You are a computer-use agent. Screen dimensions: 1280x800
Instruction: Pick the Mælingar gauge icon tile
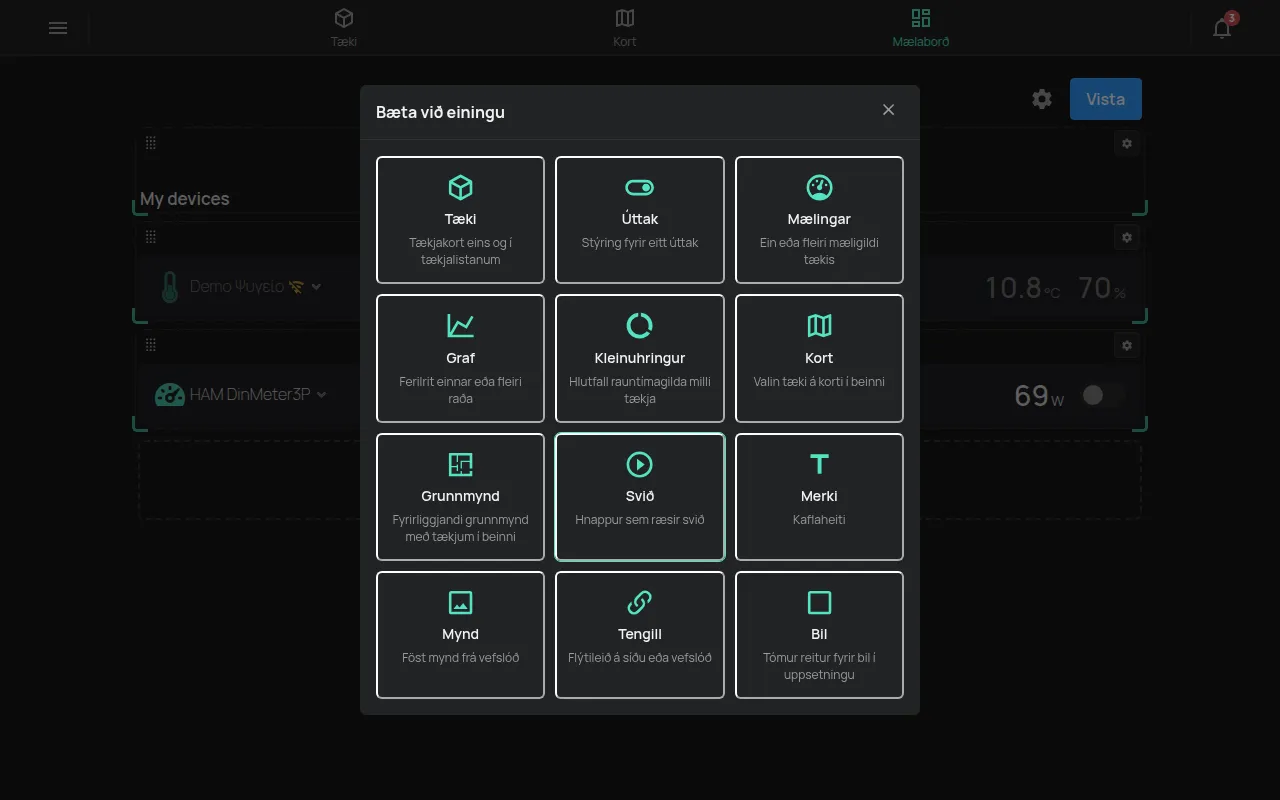tap(819, 220)
